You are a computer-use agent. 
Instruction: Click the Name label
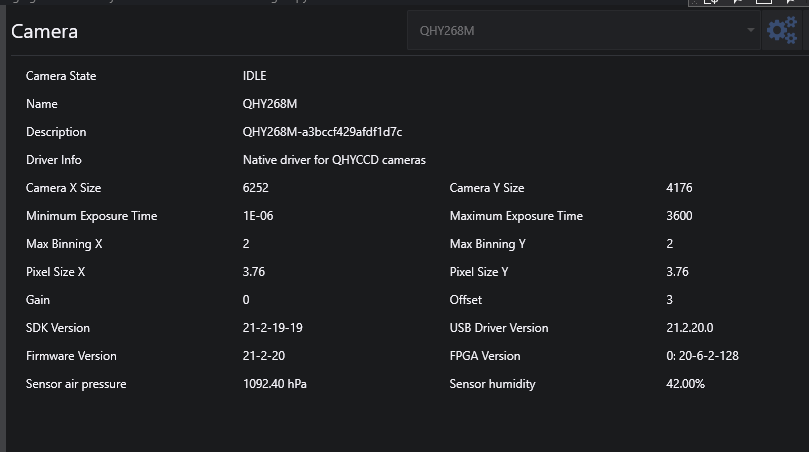[x=42, y=104]
